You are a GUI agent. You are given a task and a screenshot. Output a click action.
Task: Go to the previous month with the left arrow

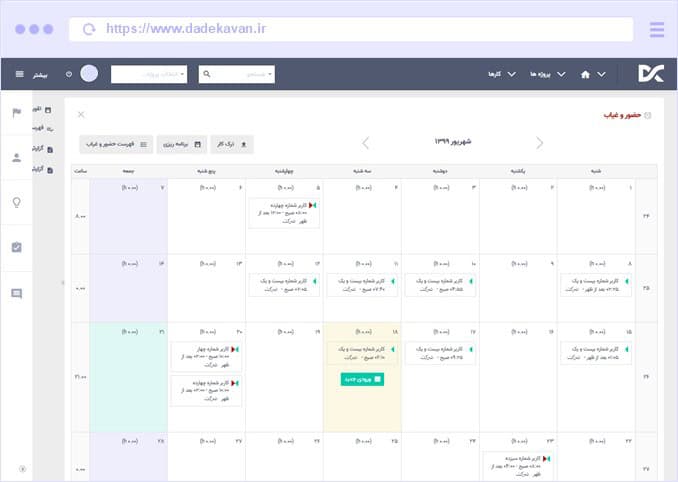click(x=365, y=143)
